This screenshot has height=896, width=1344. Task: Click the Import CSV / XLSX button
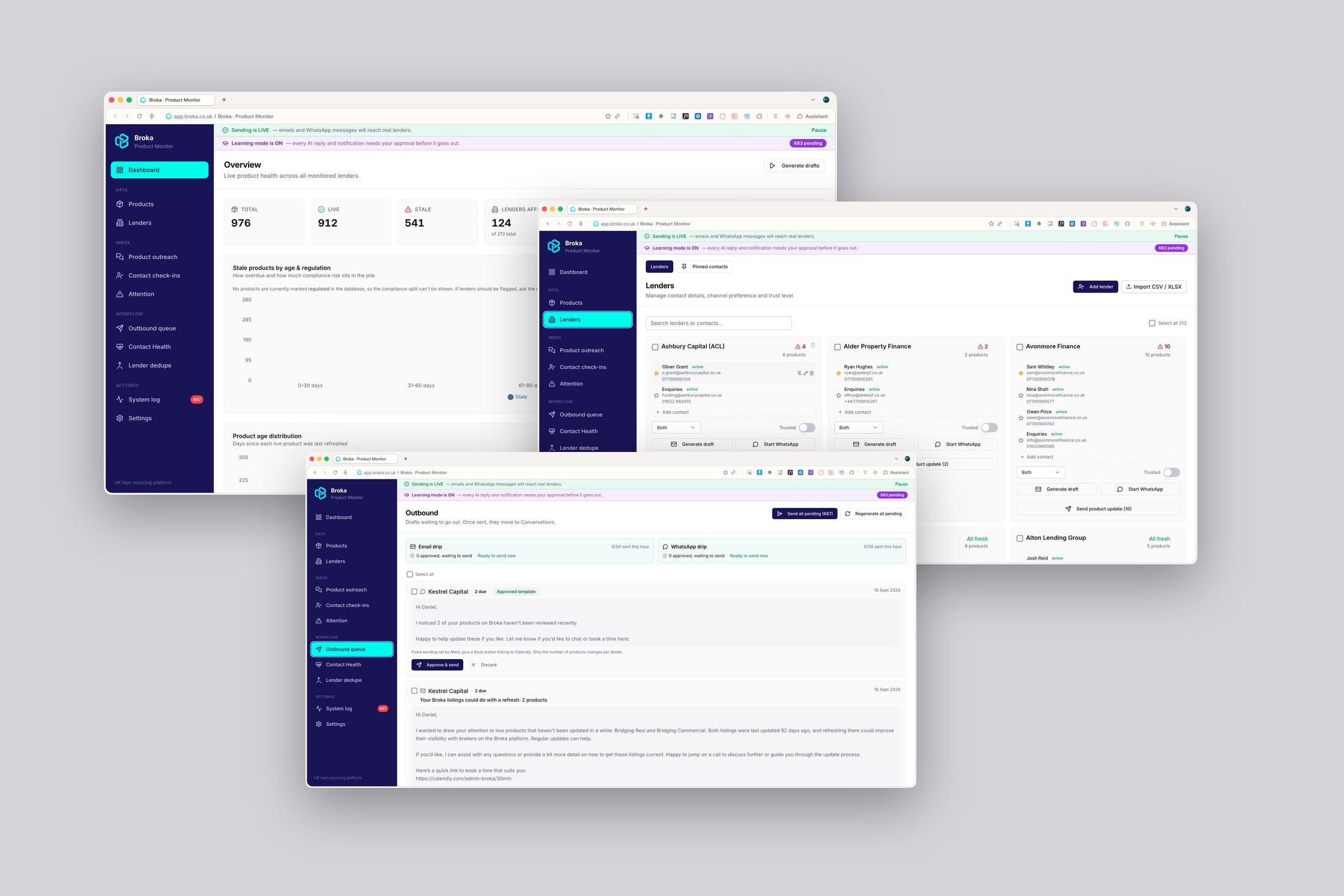(1153, 286)
